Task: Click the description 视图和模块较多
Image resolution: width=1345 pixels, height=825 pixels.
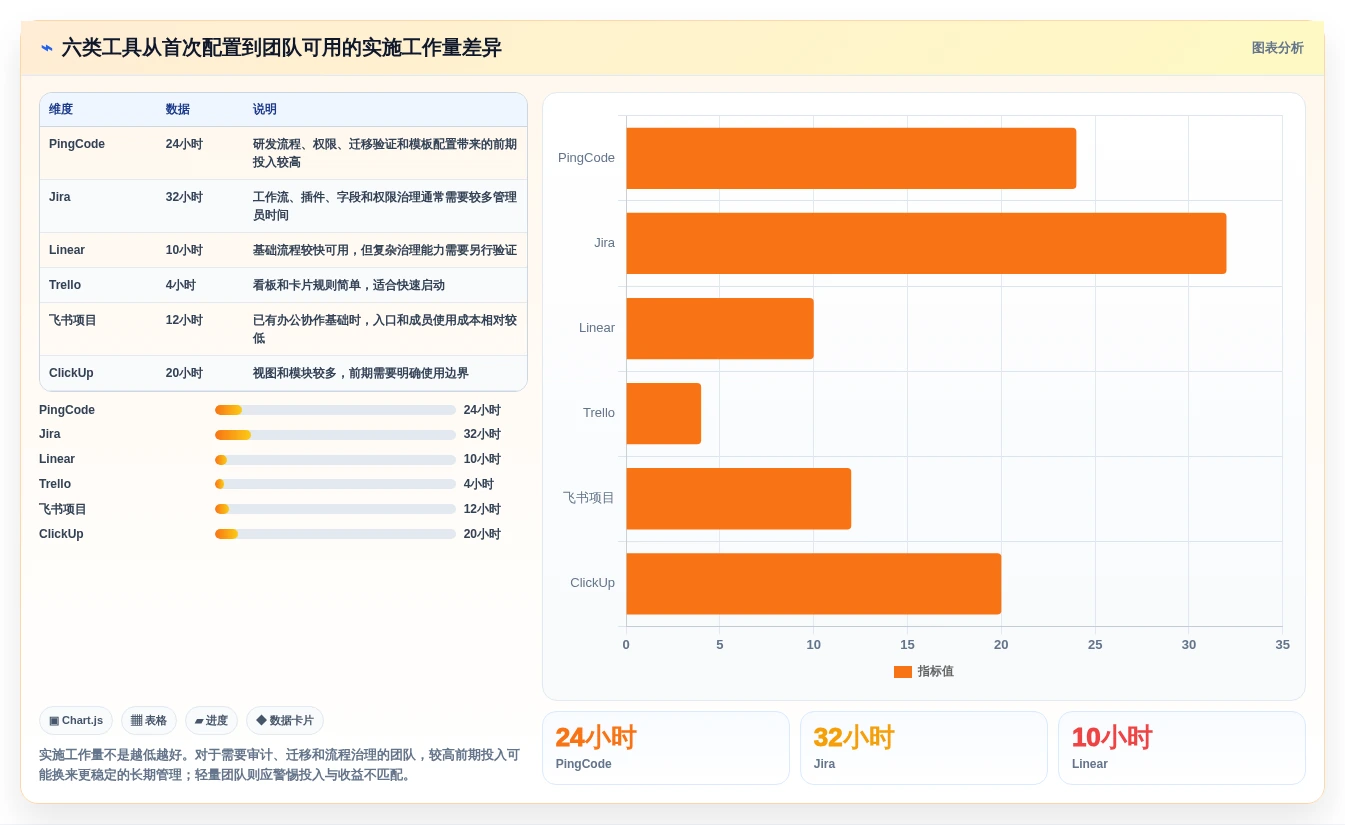Action: click(x=361, y=373)
